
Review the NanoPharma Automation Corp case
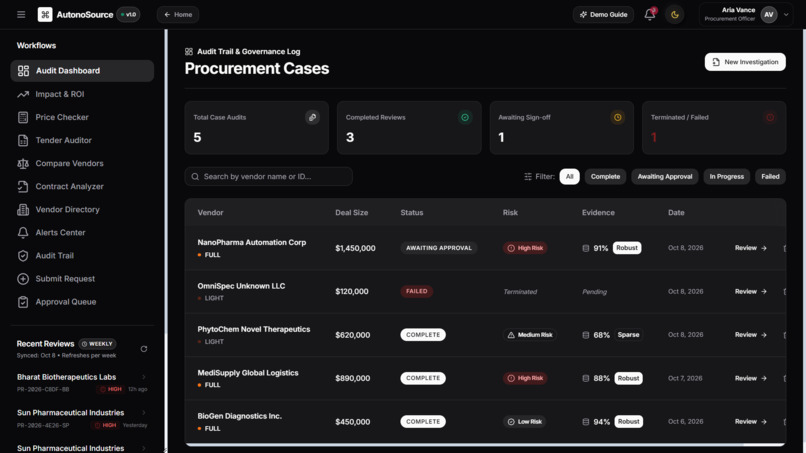coord(750,248)
